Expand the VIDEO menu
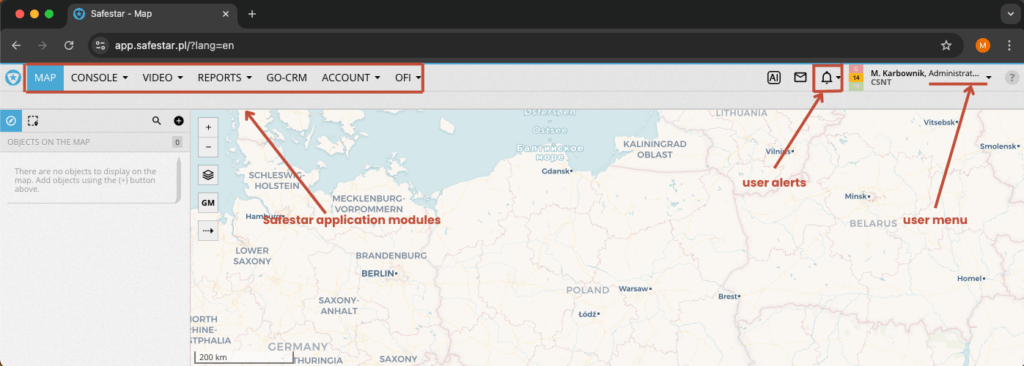 point(163,78)
